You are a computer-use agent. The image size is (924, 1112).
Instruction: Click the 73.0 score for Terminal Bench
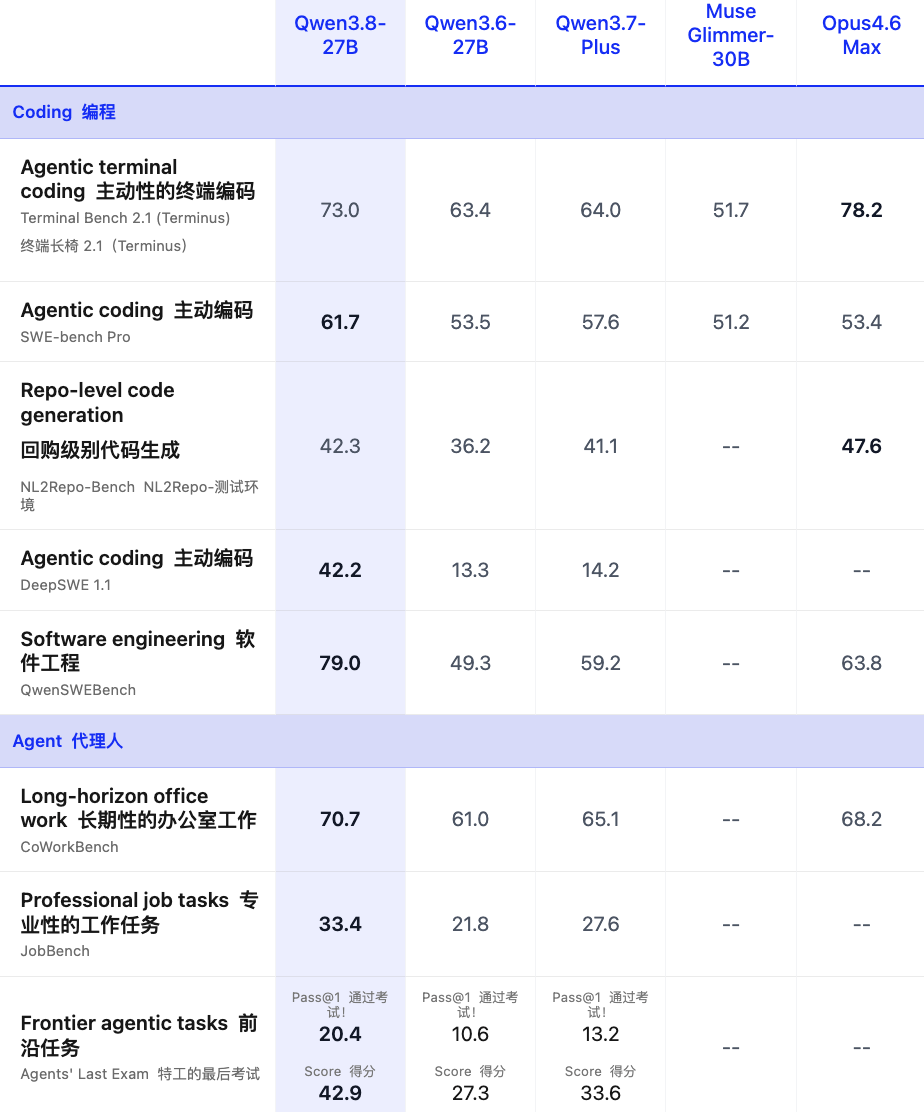point(340,210)
